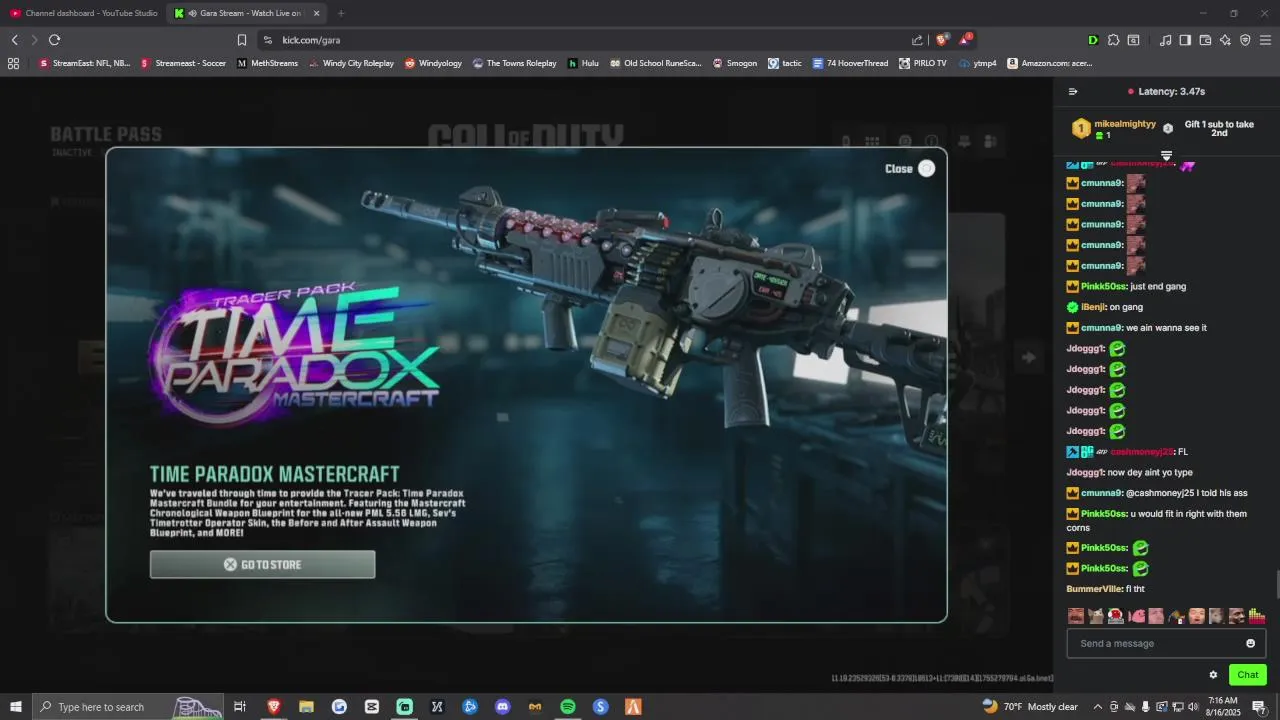
Task: Open Windyology bookmark
Action: tap(433, 63)
